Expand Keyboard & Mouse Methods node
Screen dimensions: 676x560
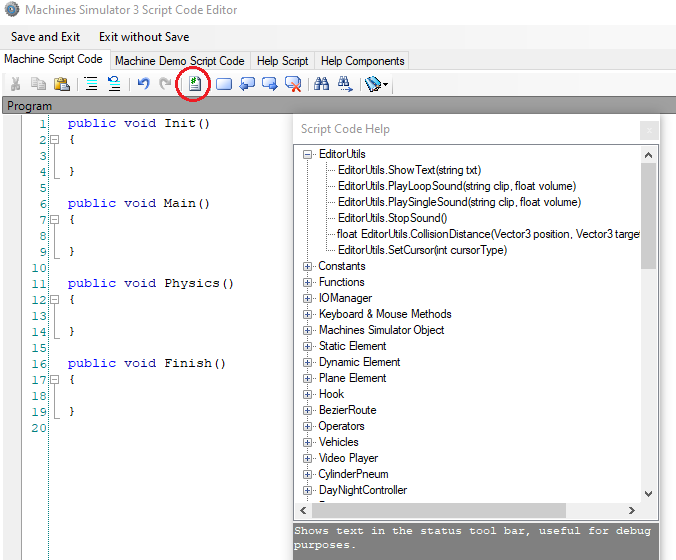[307, 314]
